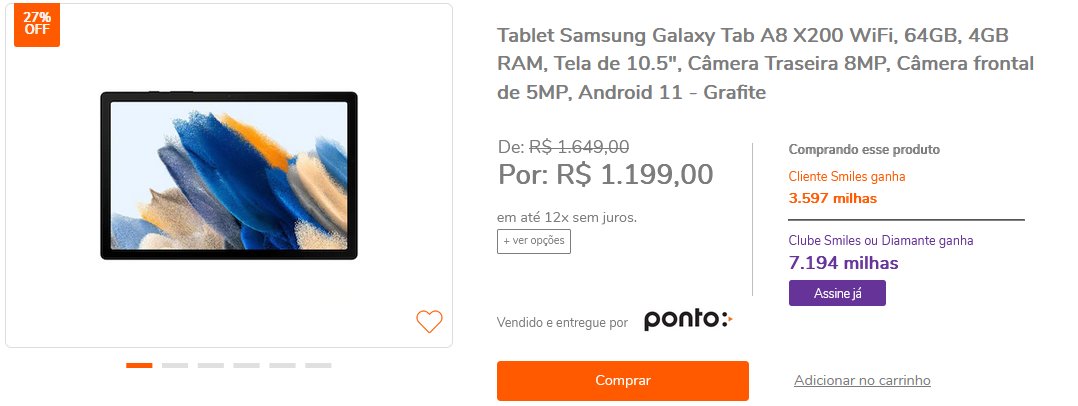Click the 'Por: R$ 1.199,00' price
This screenshot has width=1078, height=406.
pos(606,174)
